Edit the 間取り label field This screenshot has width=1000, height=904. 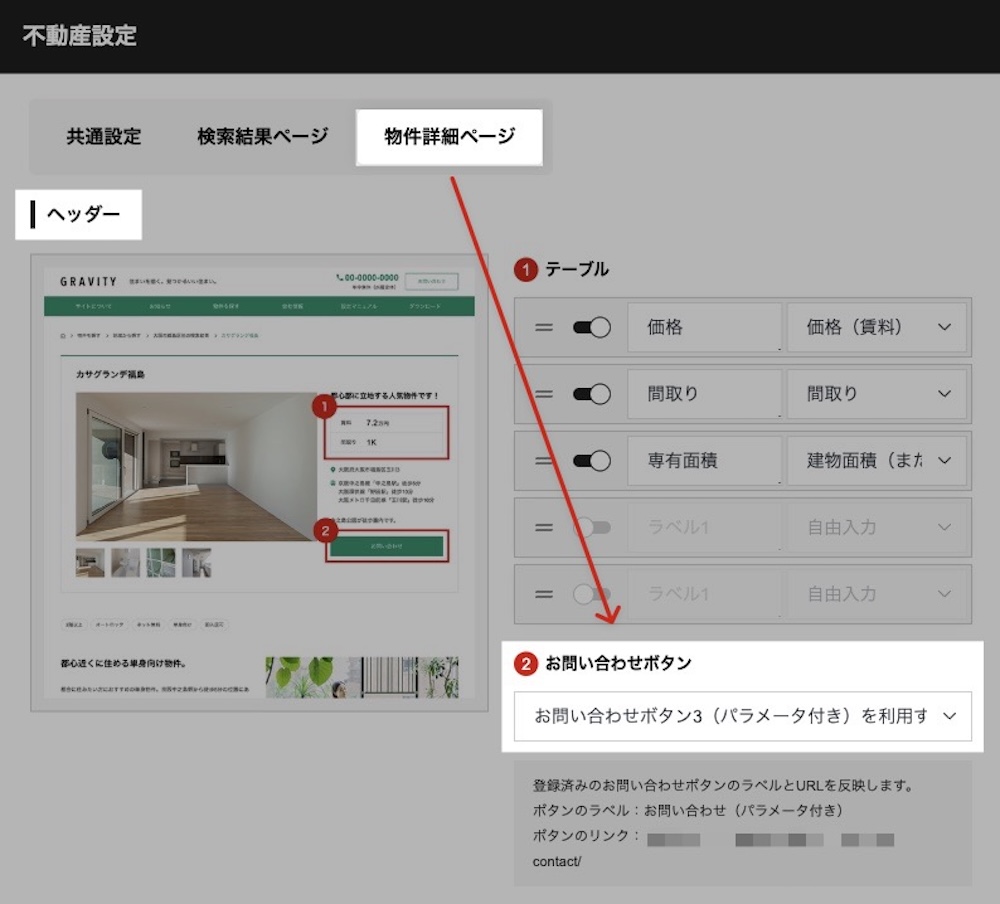pyautogui.click(x=704, y=394)
